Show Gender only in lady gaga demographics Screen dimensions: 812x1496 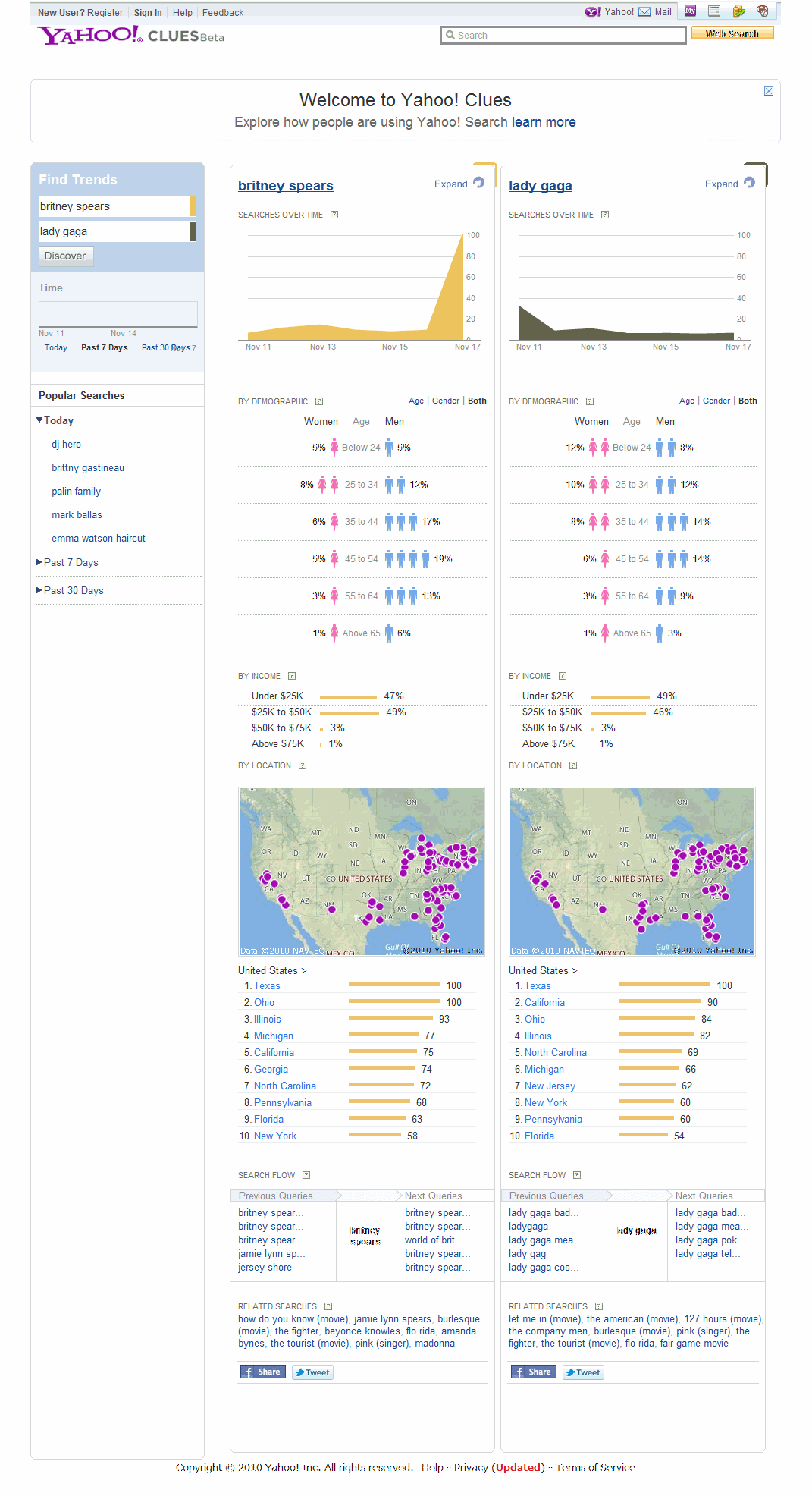(x=716, y=401)
